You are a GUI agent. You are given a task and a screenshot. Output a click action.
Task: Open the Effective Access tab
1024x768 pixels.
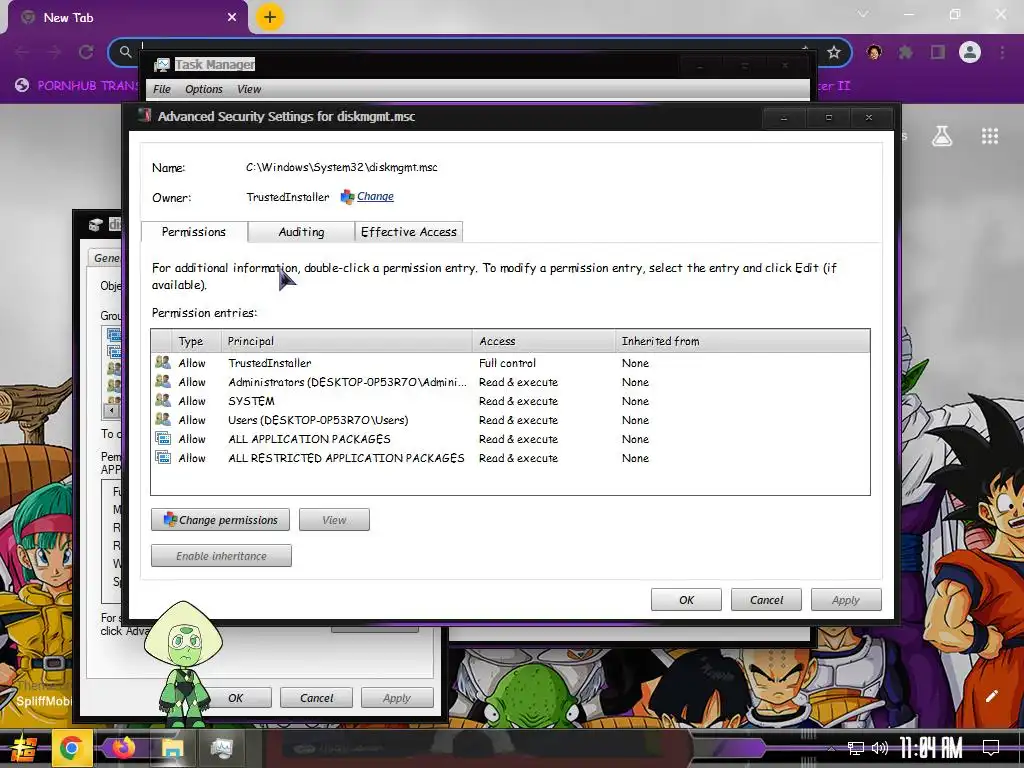click(409, 232)
